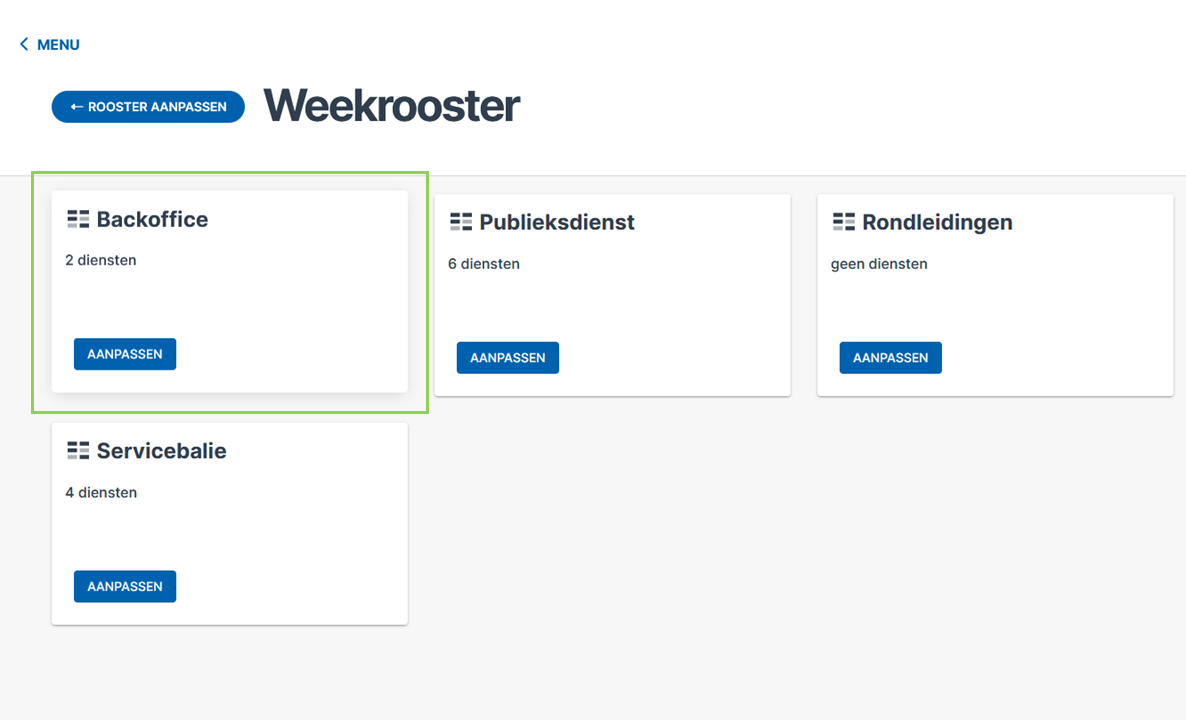Click the grid icon next to Publieksdienst
The width and height of the screenshot is (1186, 720).
461,222
